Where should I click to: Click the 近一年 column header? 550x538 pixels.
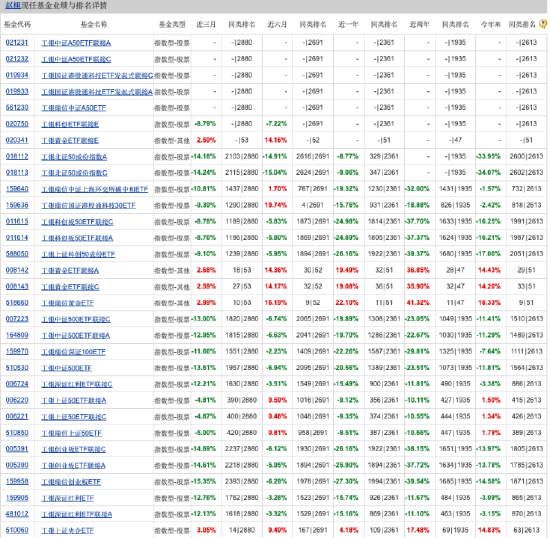[348, 24]
